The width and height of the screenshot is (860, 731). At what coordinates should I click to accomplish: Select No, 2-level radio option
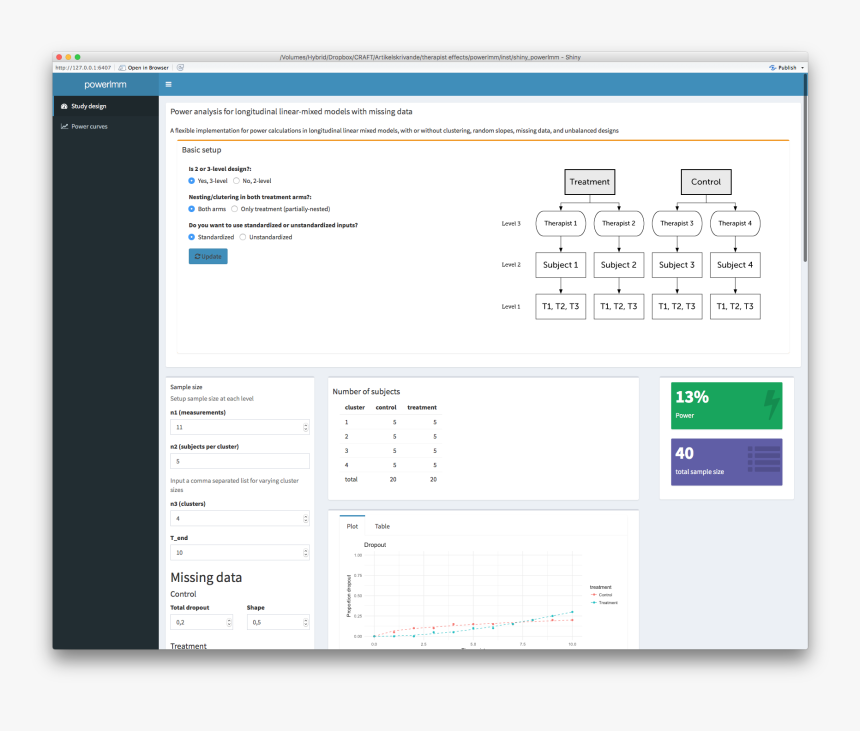pos(236,181)
